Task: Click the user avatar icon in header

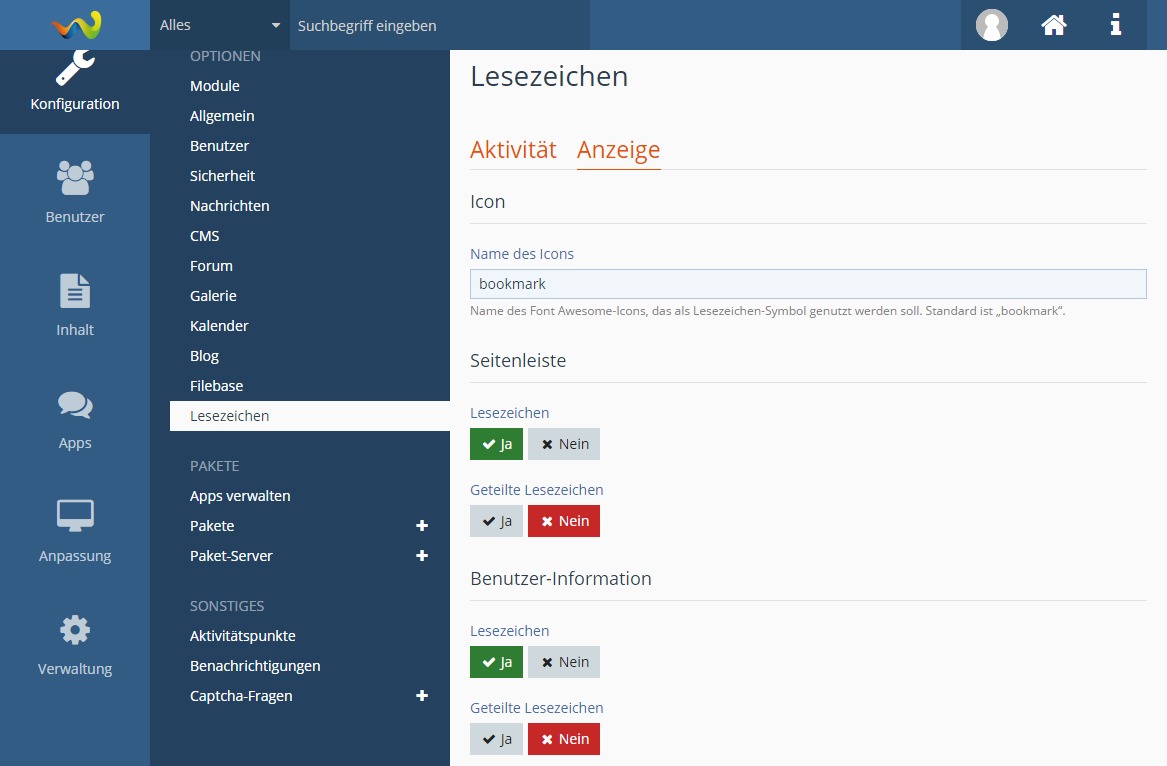Action: click(991, 25)
